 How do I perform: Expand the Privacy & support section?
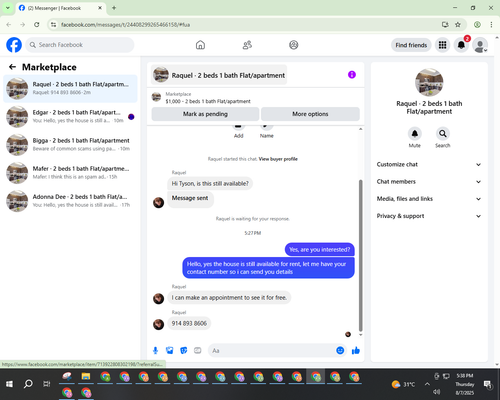pos(429,216)
